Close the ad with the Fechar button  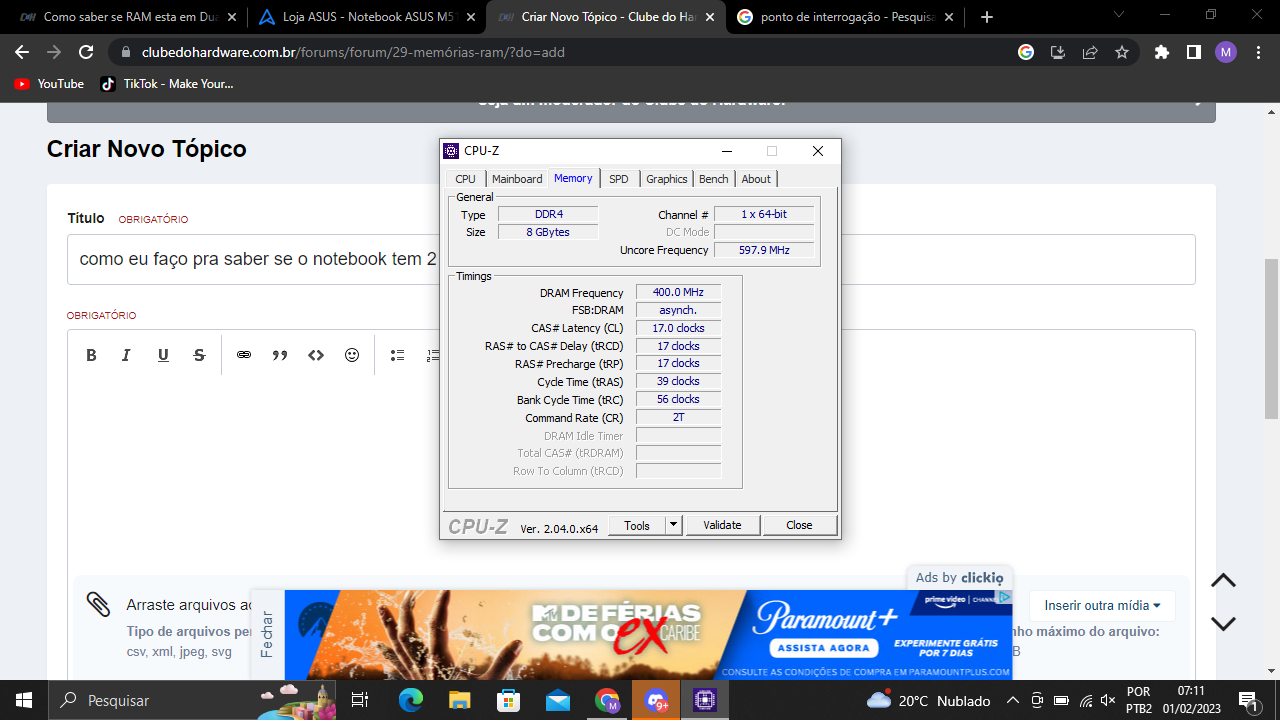coord(266,634)
